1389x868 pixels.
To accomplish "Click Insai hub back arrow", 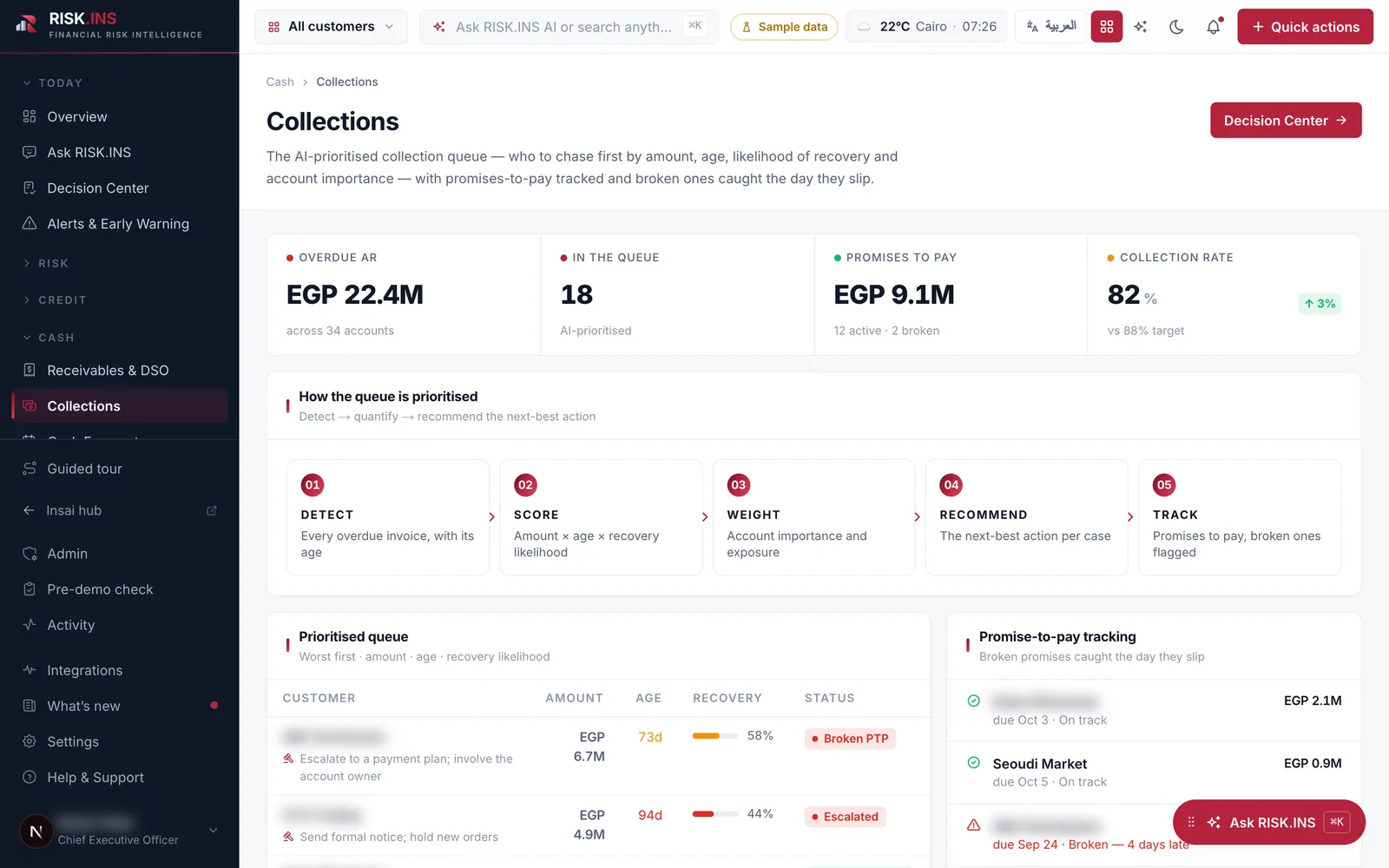I will tap(29, 510).
